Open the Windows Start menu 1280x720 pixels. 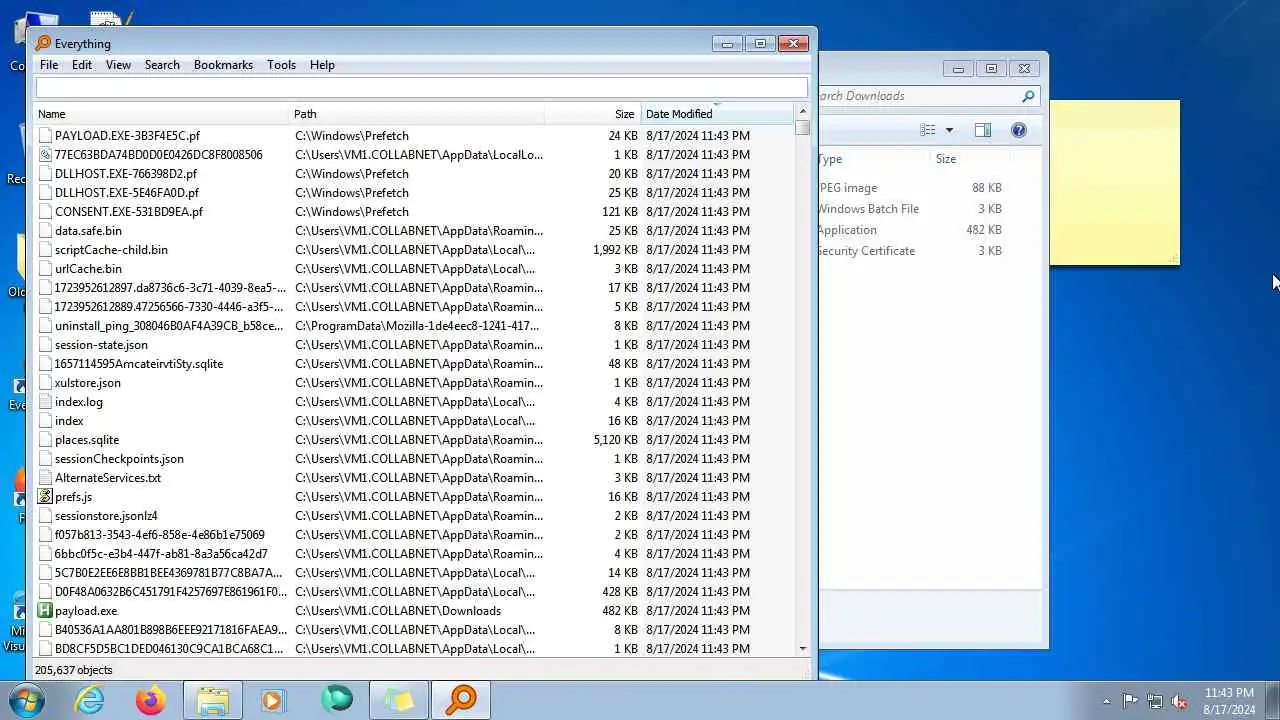(x=27, y=700)
